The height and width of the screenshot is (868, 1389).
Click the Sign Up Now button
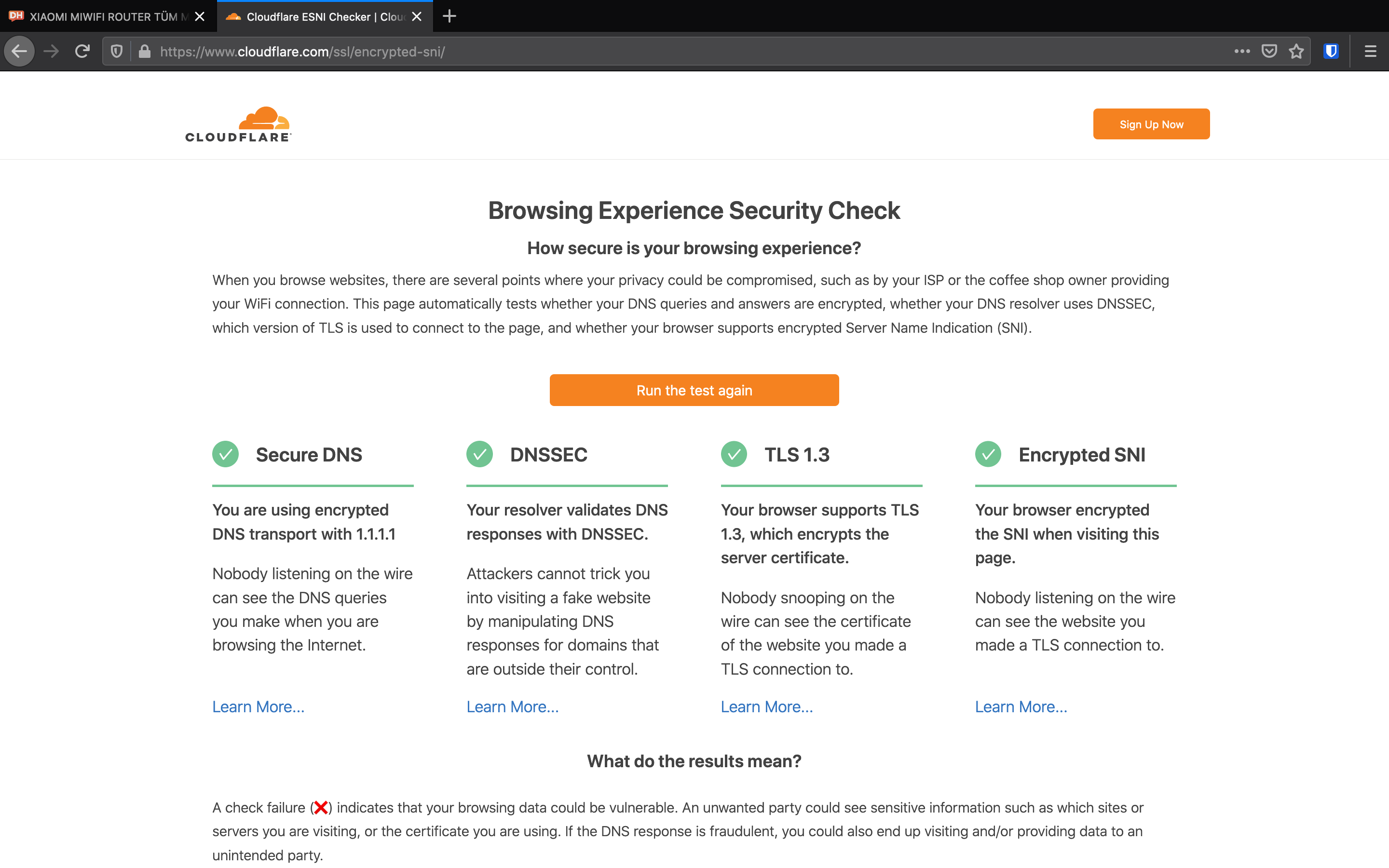coord(1151,124)
